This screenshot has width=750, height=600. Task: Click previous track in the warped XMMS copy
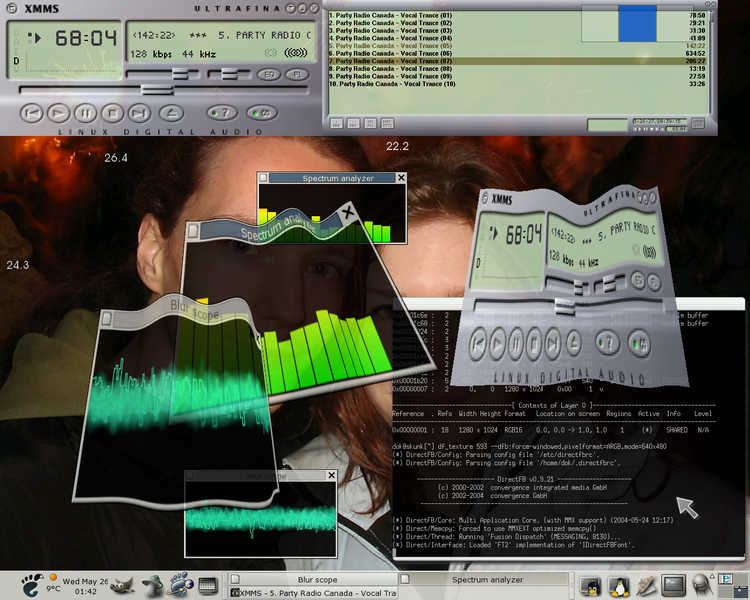pyautogui.click(x=477, y=344)
